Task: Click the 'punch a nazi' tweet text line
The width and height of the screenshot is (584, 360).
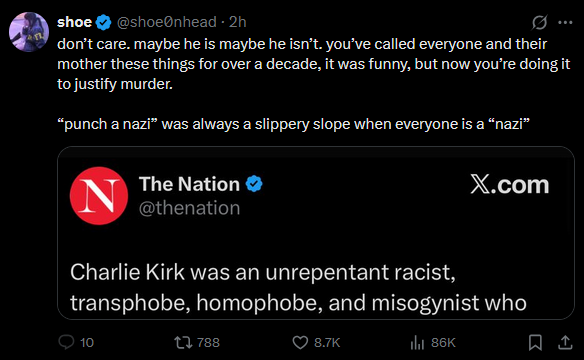Action: (x=293, y=124)
